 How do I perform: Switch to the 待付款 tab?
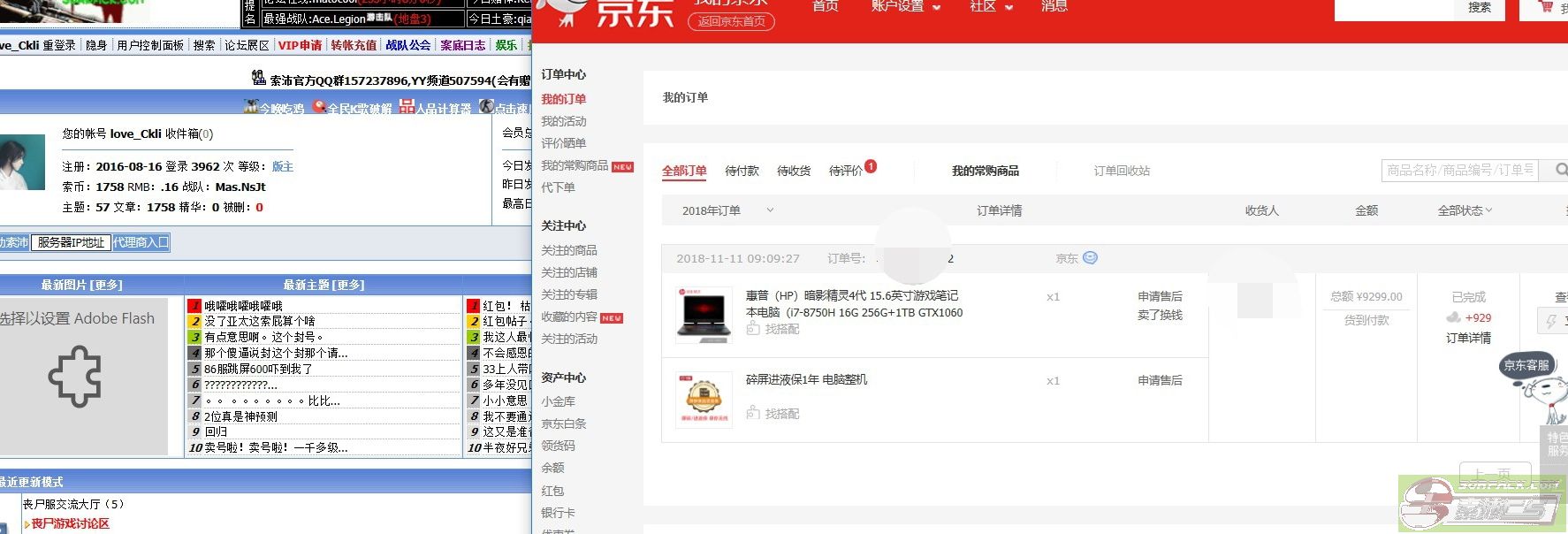(742, 171)
